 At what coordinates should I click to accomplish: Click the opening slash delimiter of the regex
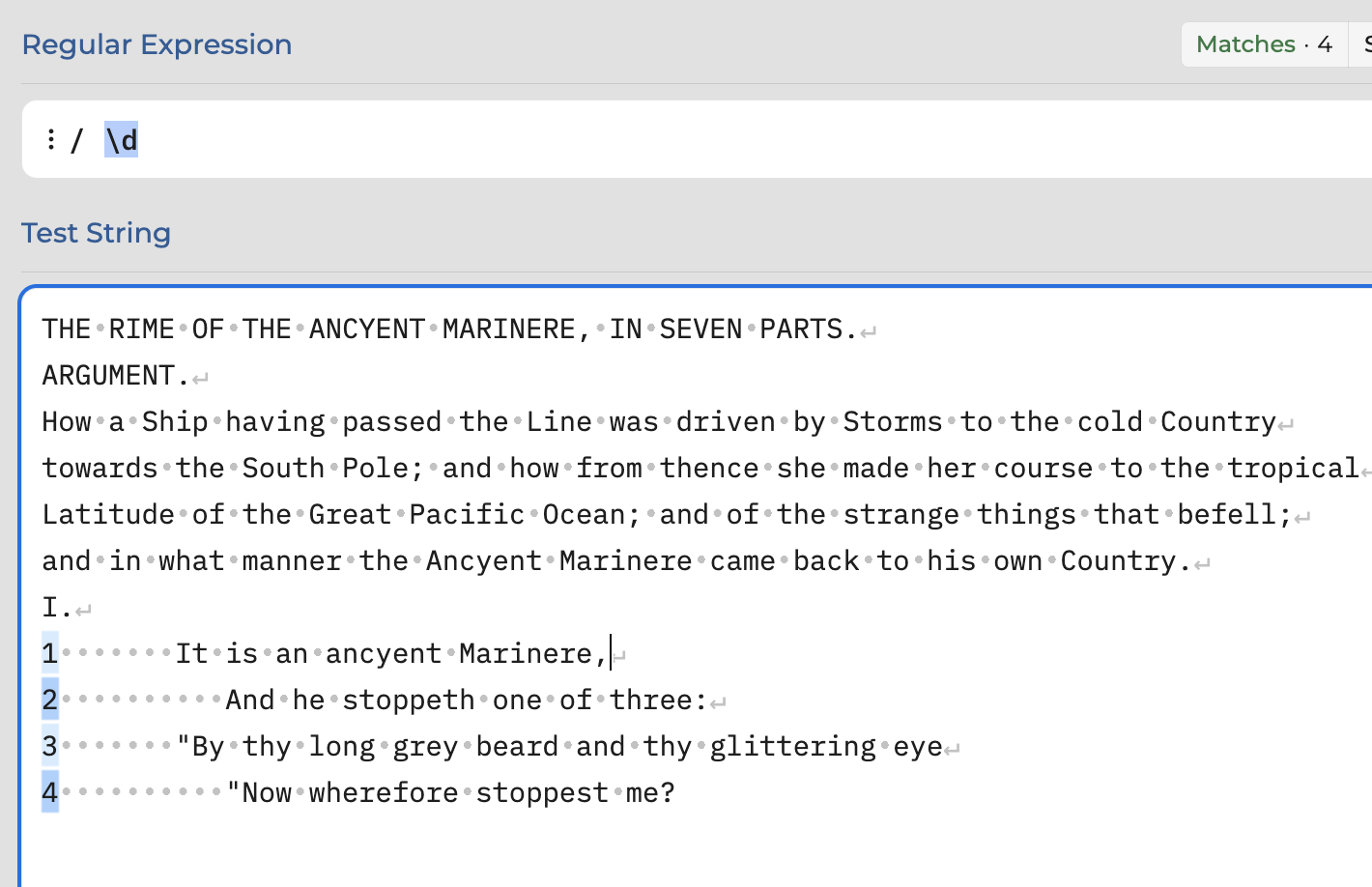click(x=77, y=140)
